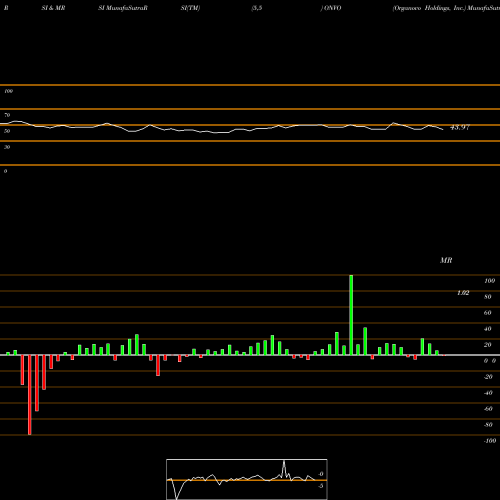
Task: Click the MR right-axis label 80
Action: [x=488, y=297]
